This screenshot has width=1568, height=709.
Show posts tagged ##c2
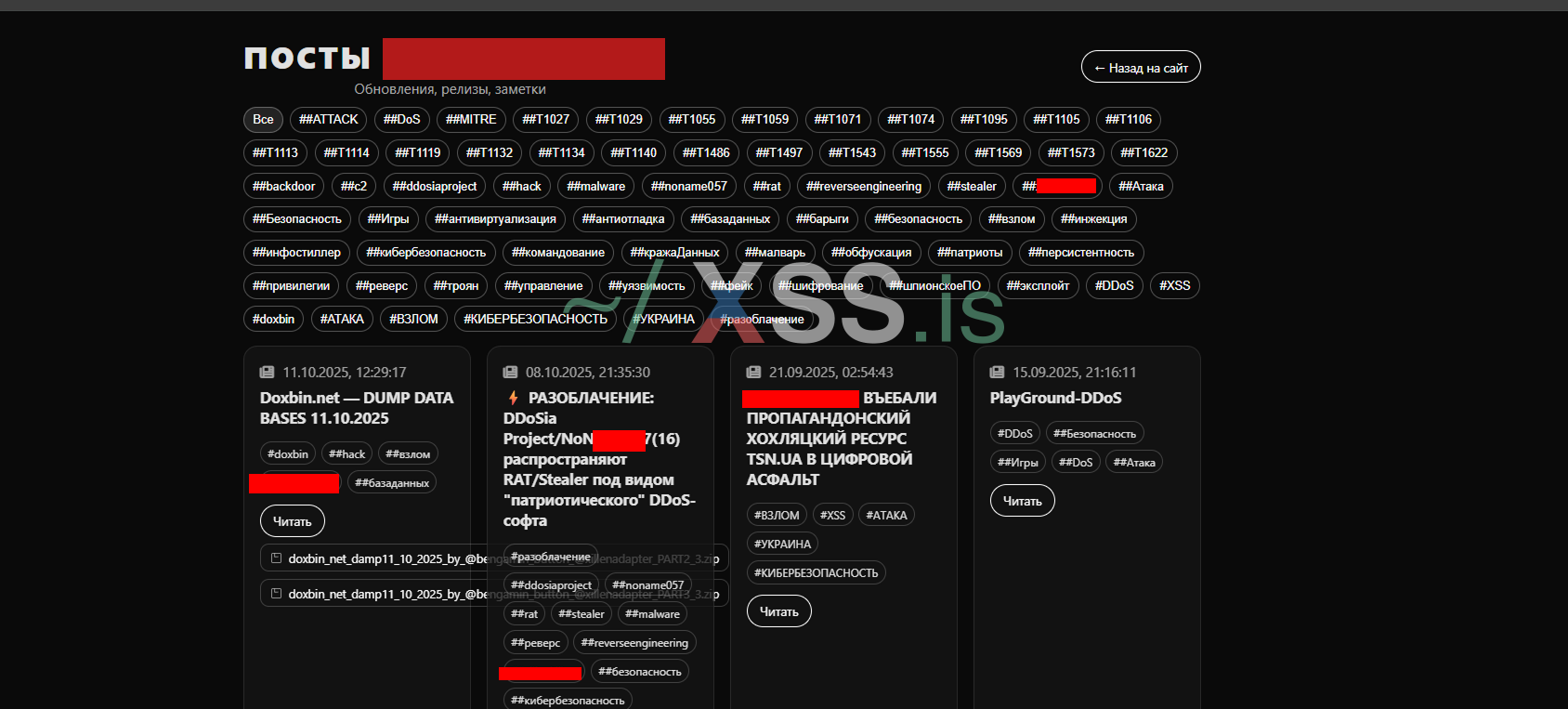click(x=354, y=186)
